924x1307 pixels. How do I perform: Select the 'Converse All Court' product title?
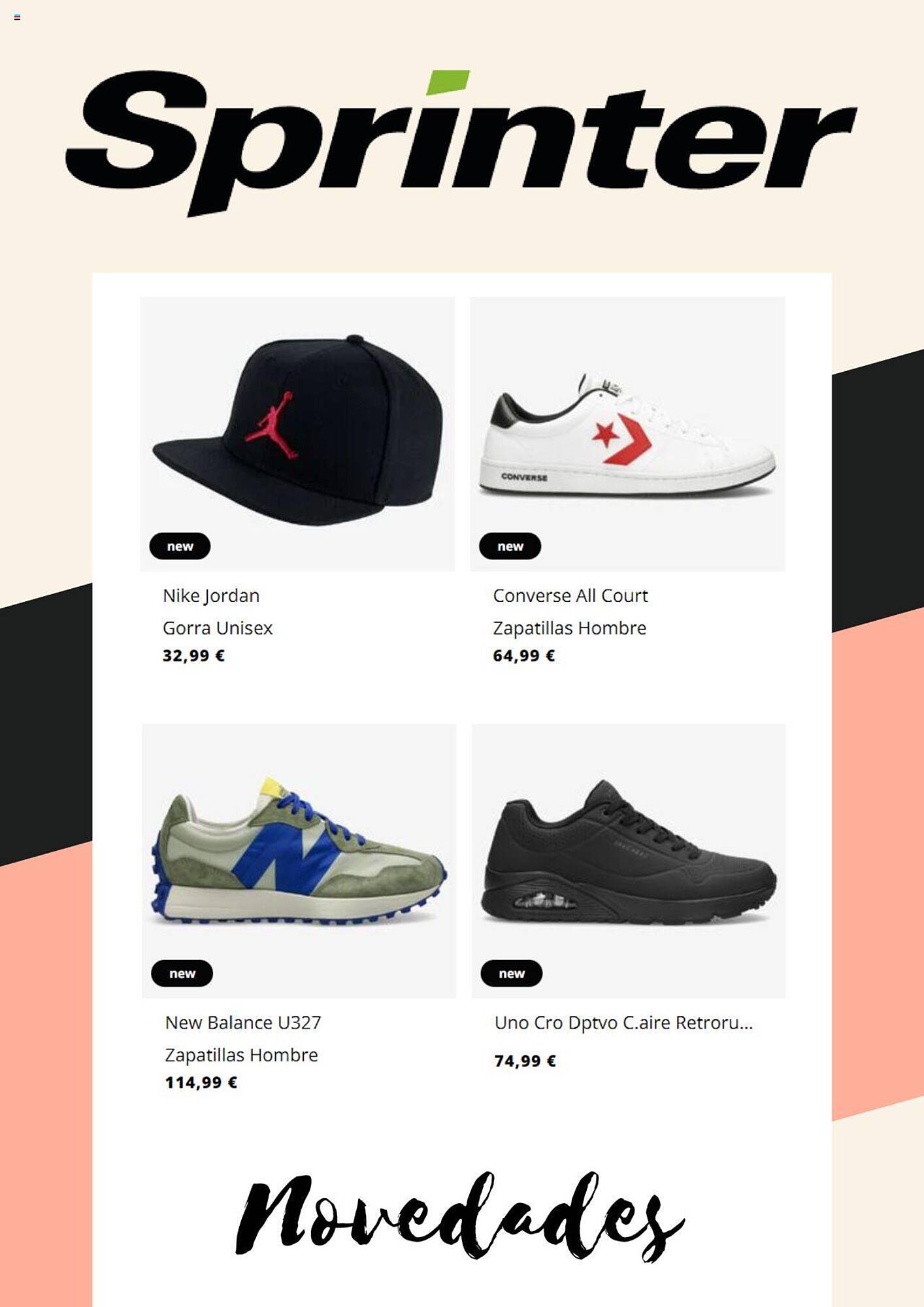pyautogui.click(x=570, y=596)
